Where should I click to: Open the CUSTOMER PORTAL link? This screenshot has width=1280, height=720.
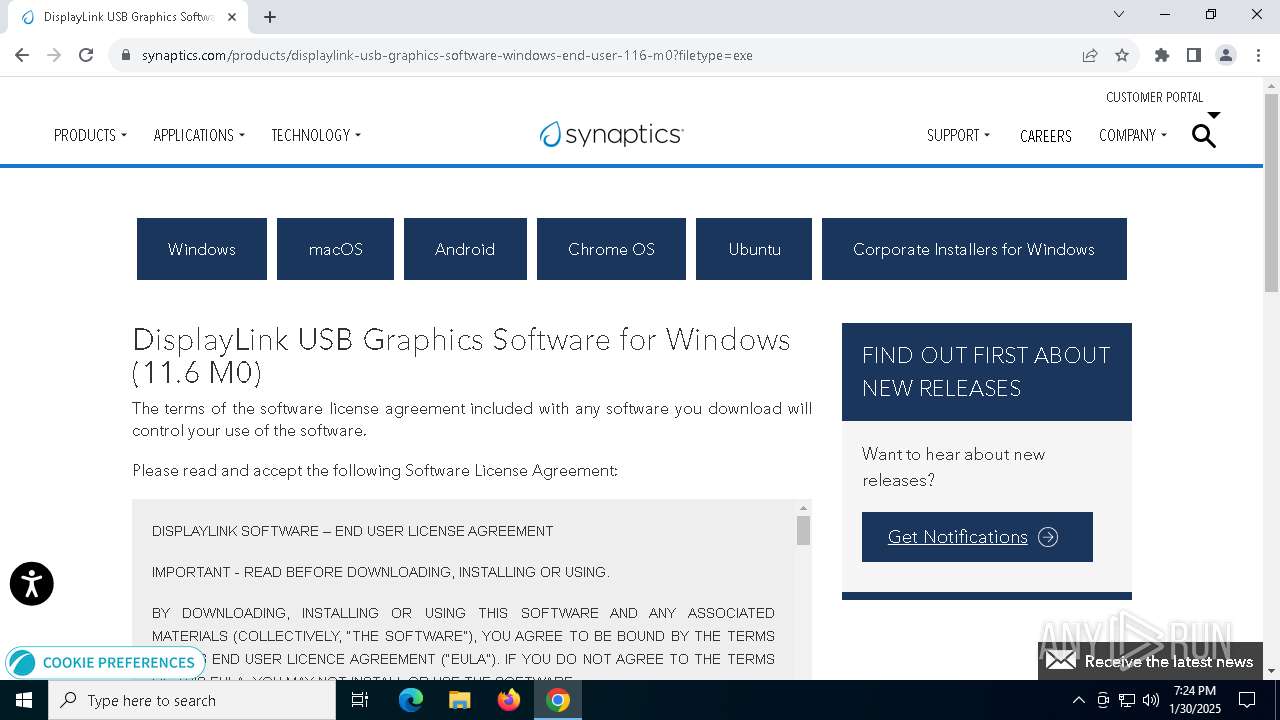coord(1154,97)
